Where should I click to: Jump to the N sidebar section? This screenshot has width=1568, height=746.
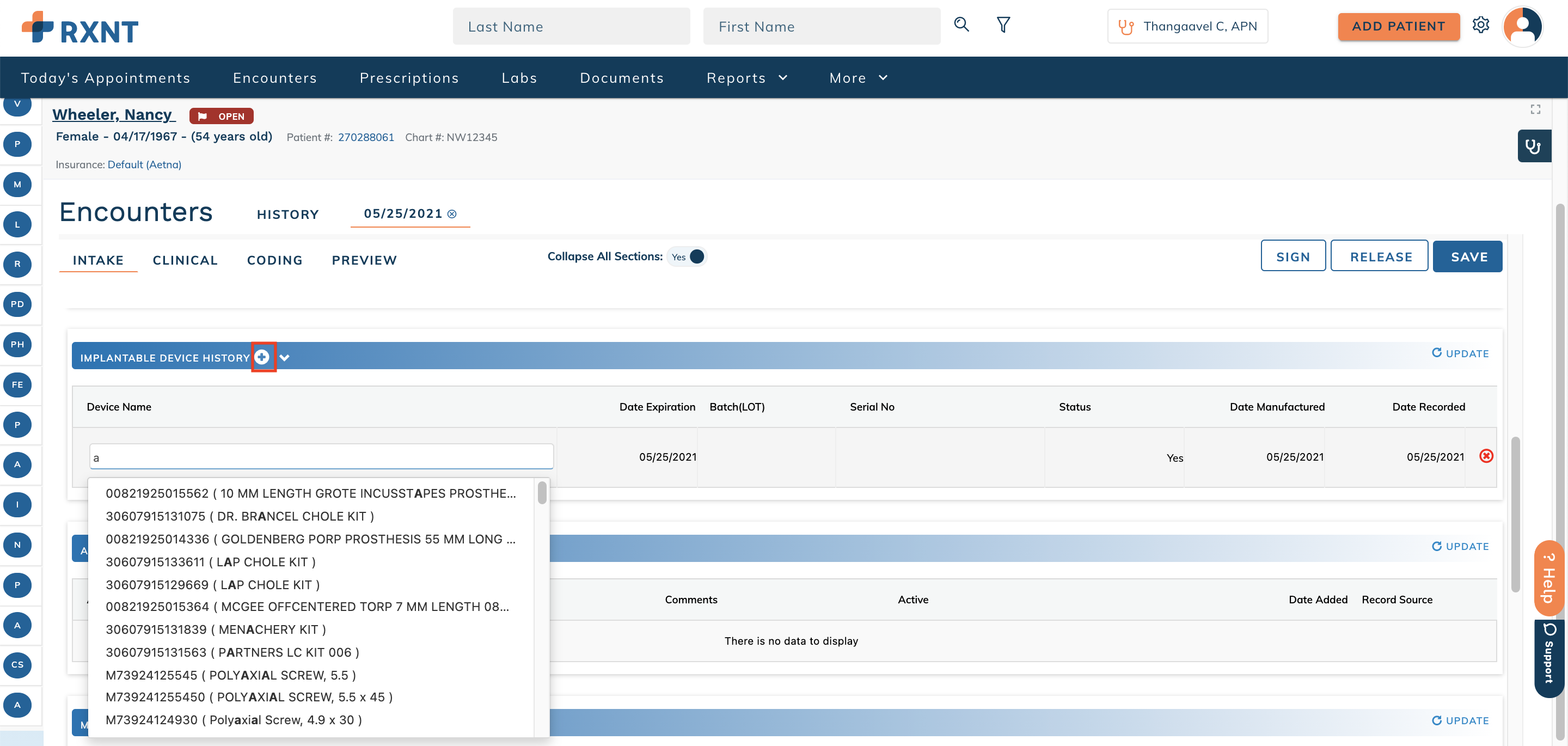[x=17, y=545]
